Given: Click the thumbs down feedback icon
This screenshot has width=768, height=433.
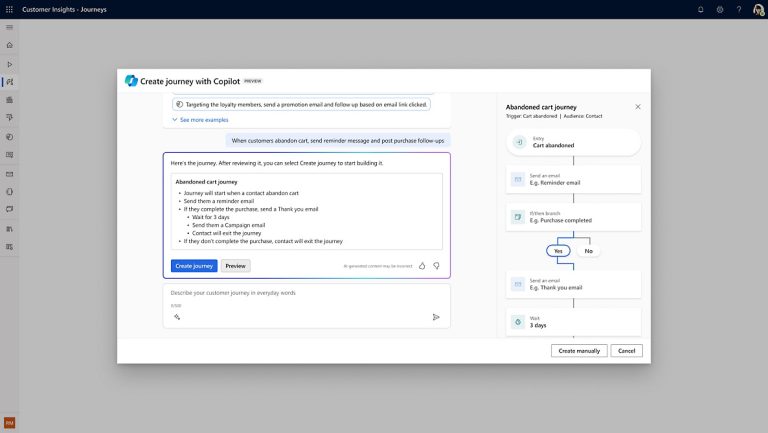Looking at the screenshot, I should pos(436,266).
